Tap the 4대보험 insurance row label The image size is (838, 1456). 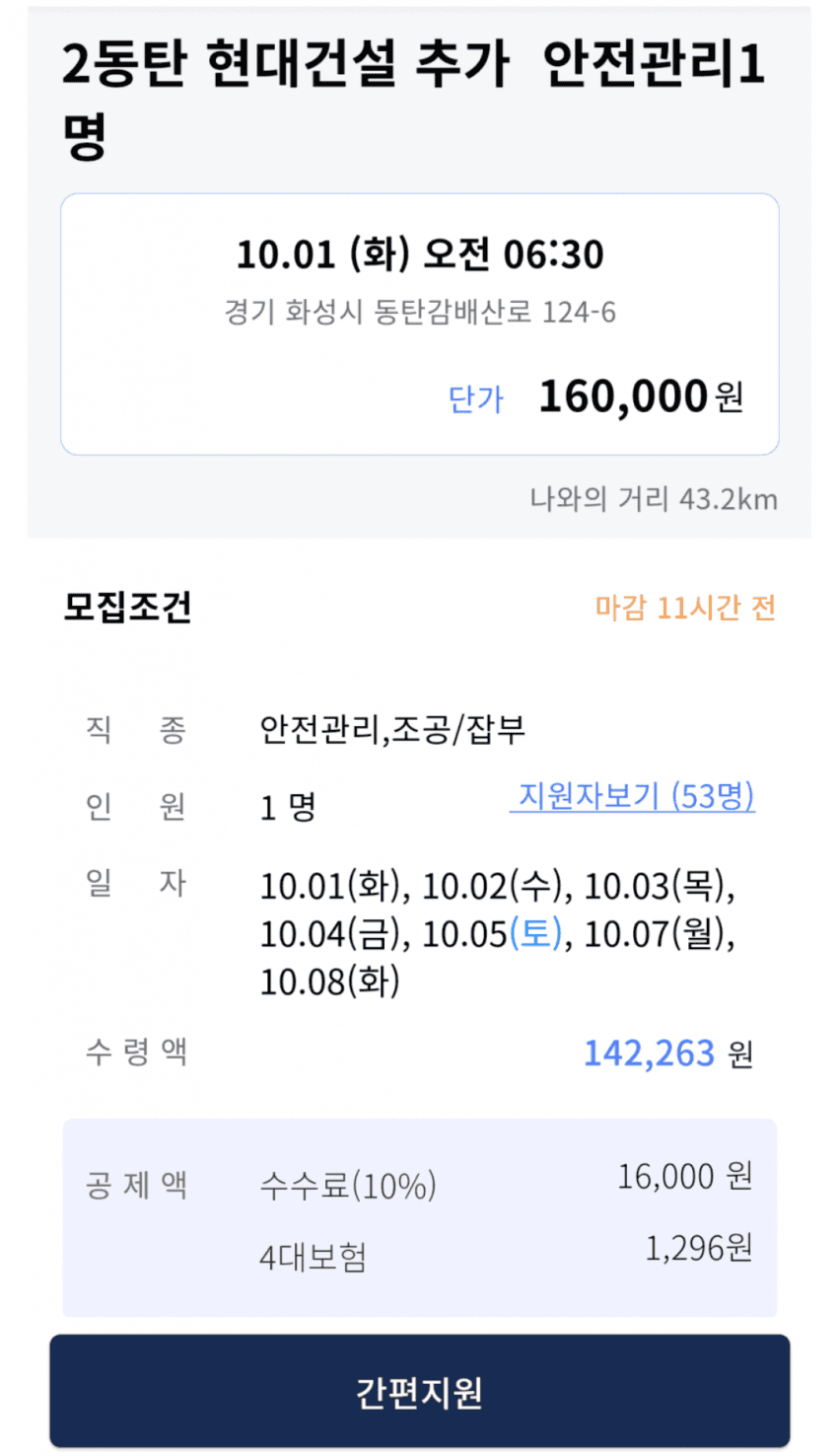[x=313, y=1258]
